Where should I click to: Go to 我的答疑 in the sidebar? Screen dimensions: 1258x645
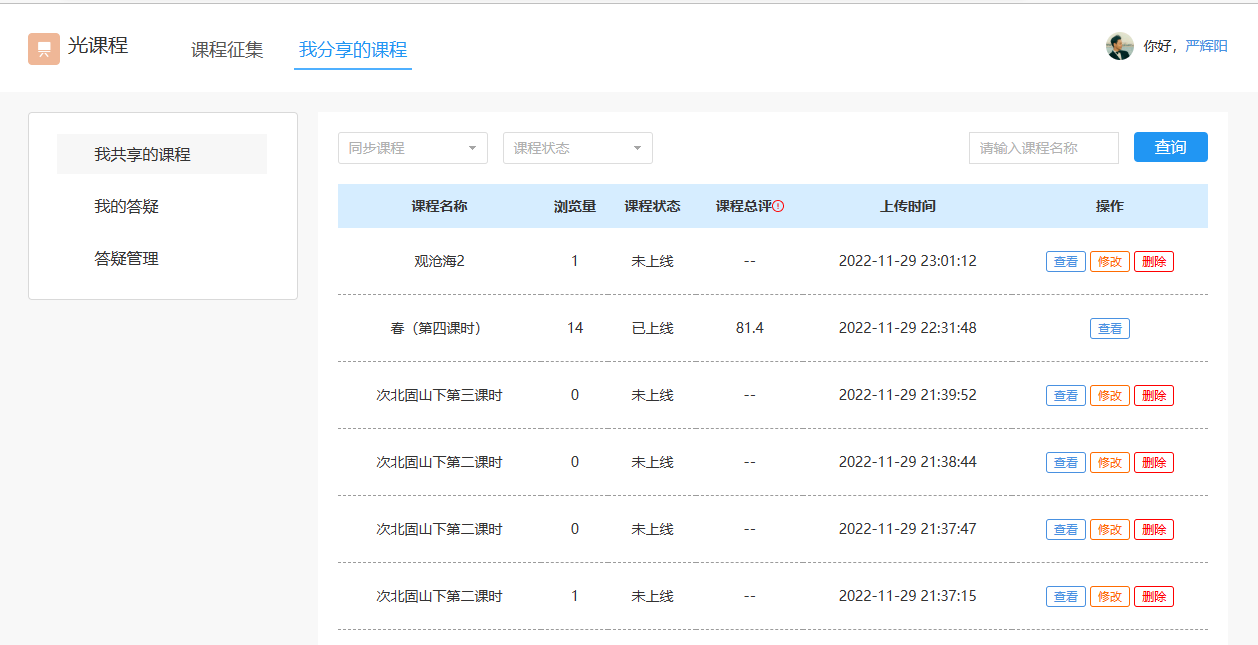(127, 207)
